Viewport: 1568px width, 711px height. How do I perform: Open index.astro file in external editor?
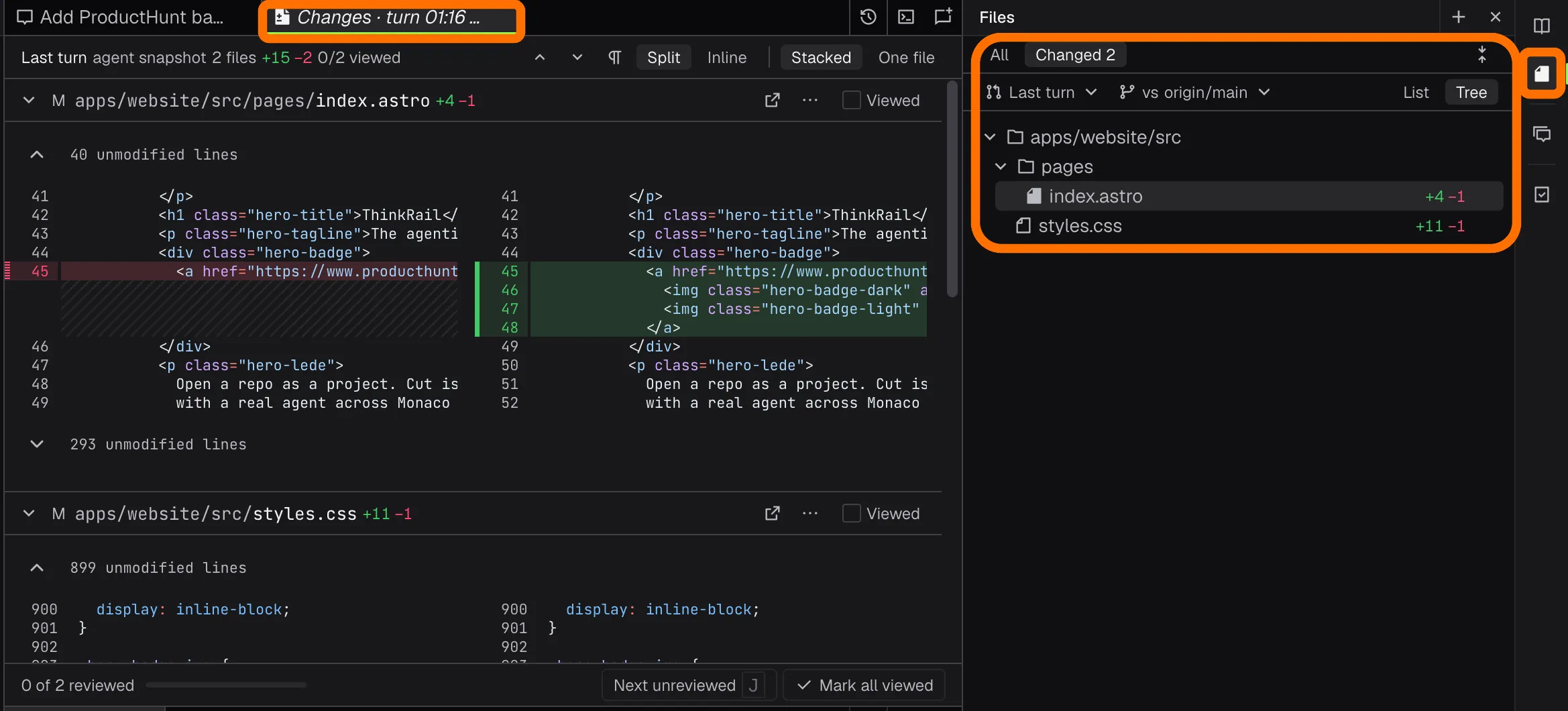click(x=773, y=101)
